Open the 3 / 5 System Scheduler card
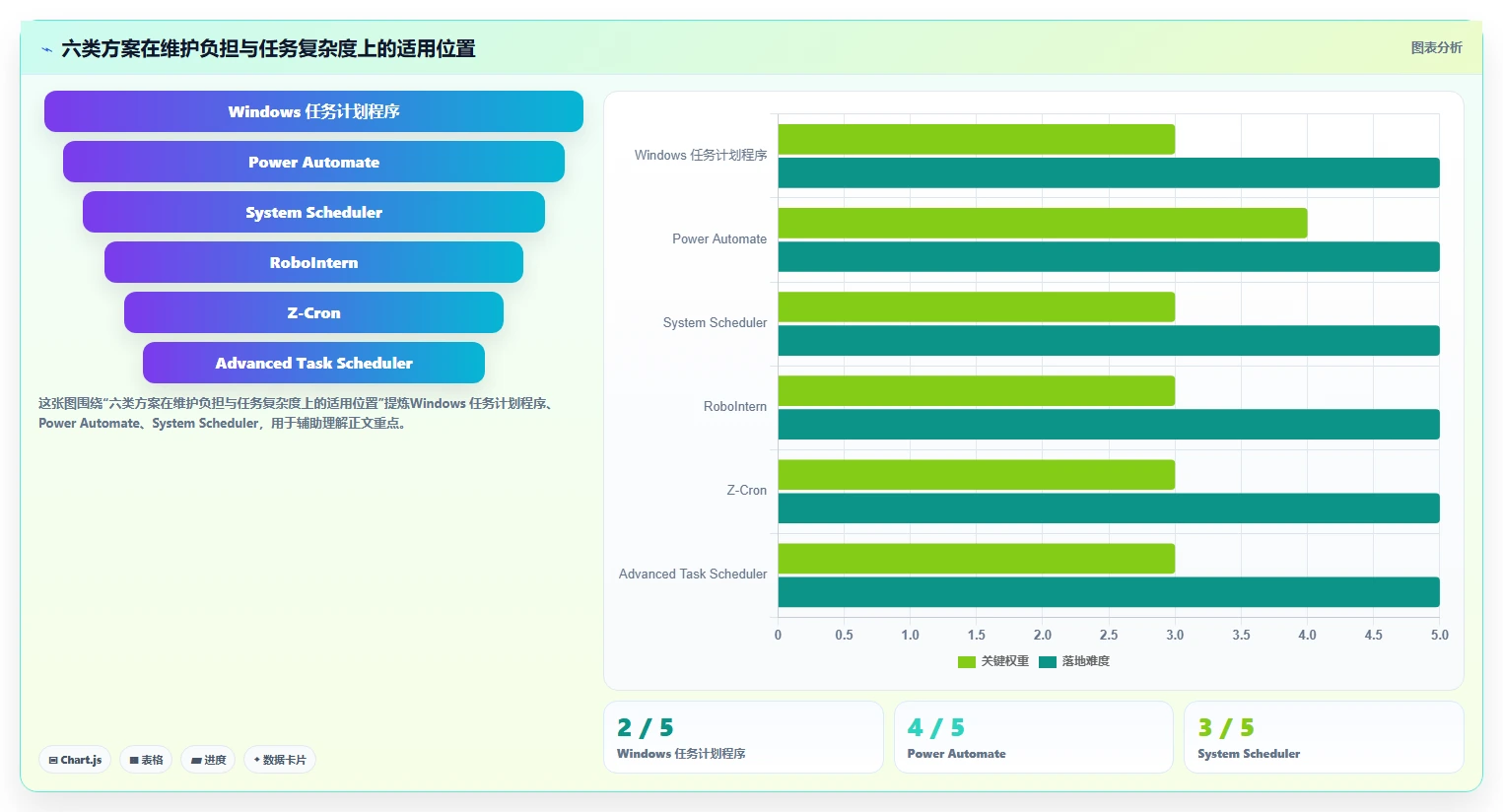 coord(1324,737)
